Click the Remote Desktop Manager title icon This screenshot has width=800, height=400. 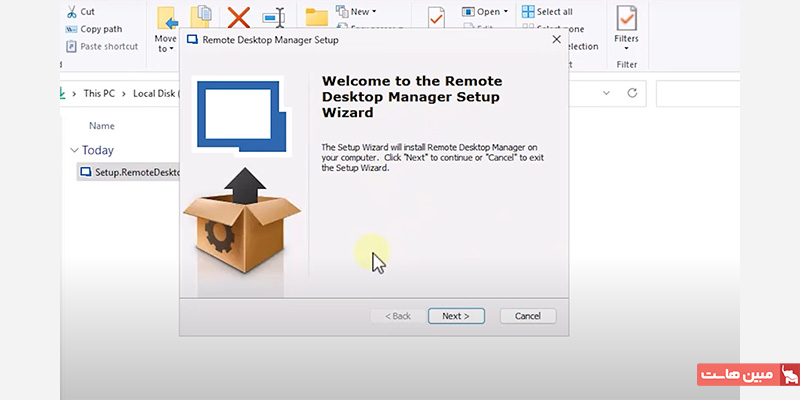point(192,40)
